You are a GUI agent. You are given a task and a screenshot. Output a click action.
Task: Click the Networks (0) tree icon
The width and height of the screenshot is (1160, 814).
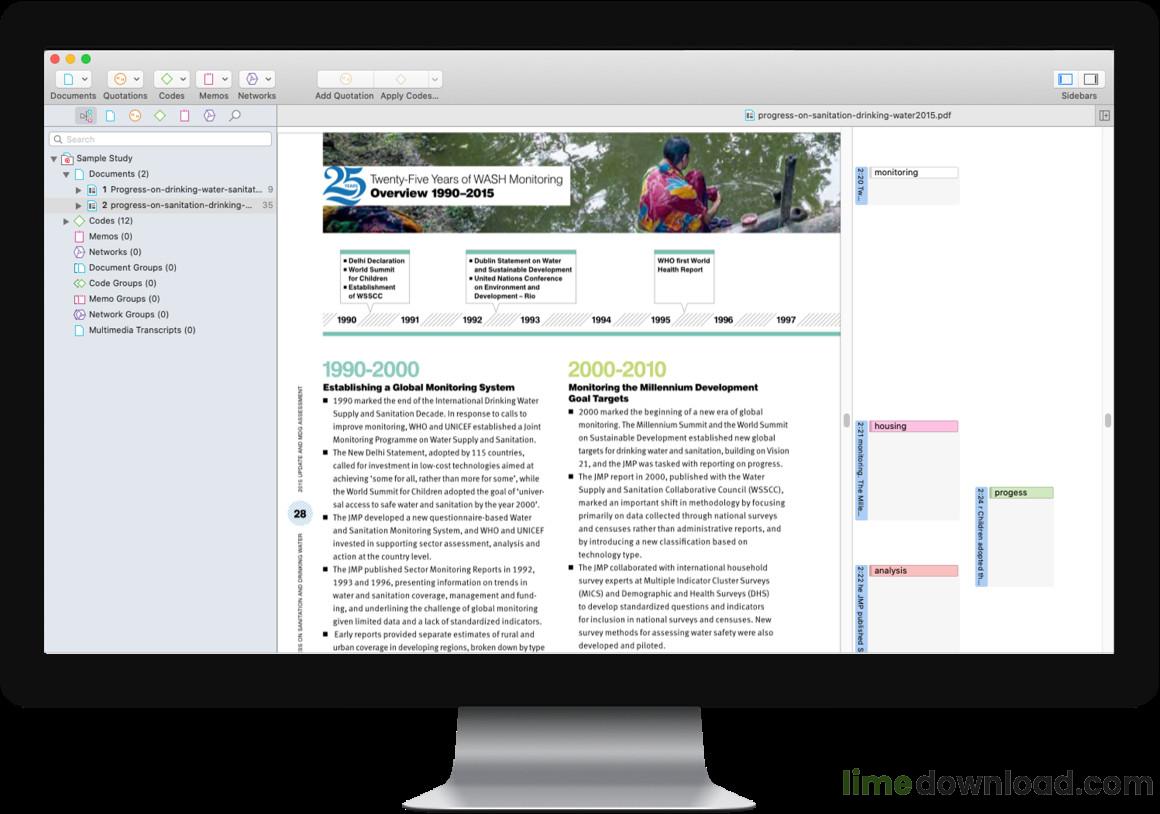79,252
